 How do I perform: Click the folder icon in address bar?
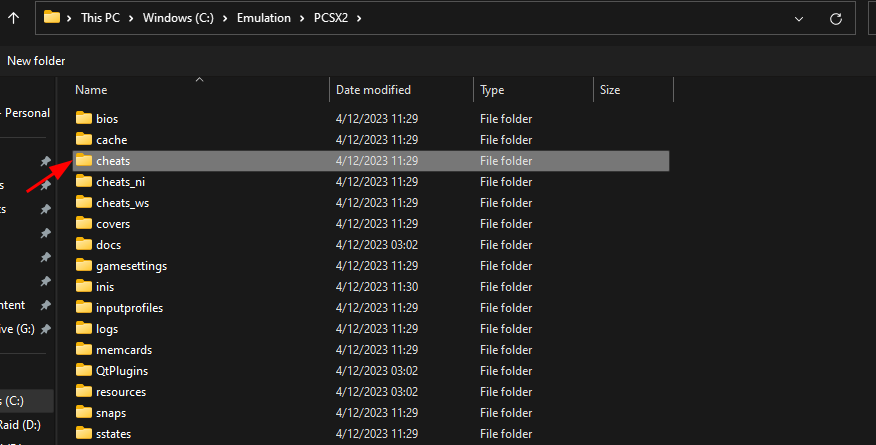click(52, 17)
